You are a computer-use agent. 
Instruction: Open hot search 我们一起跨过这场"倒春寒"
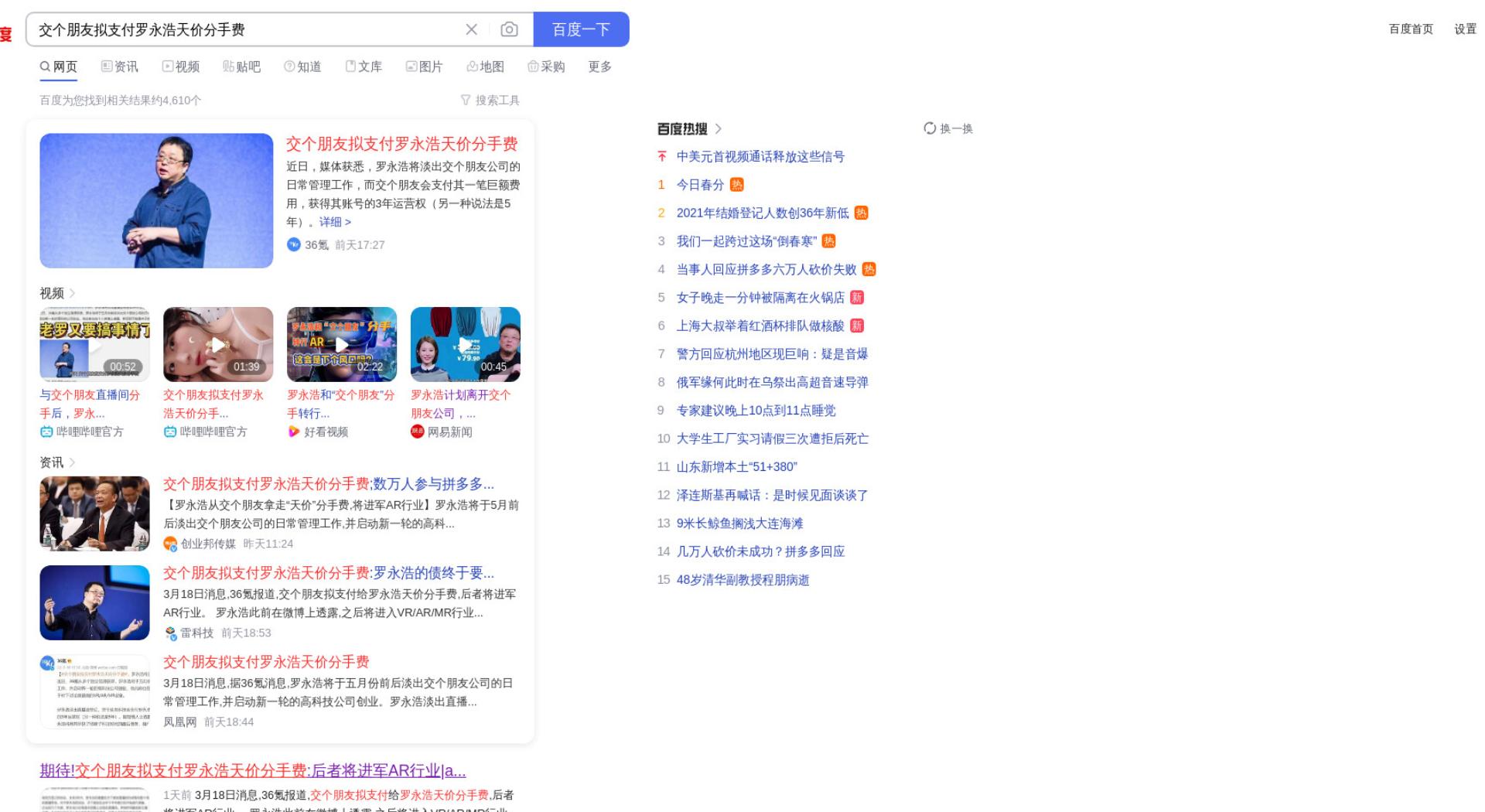click(x=746, y=241)
